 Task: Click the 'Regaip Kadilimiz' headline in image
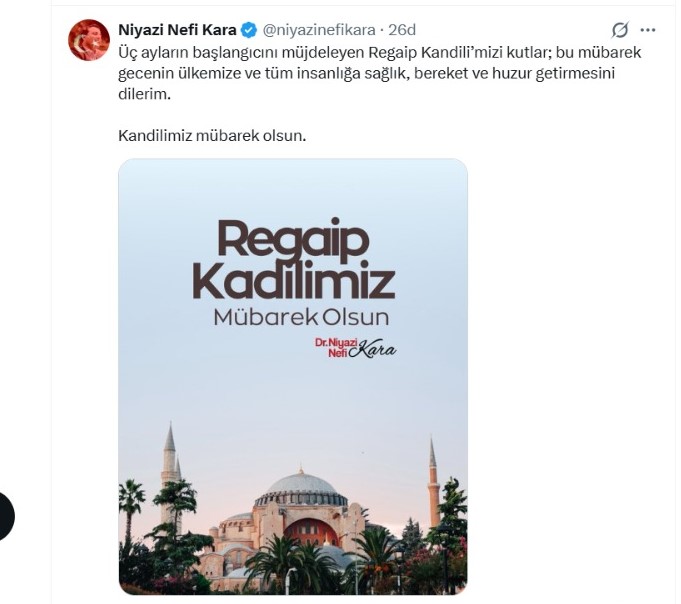[x=294, y=259]
